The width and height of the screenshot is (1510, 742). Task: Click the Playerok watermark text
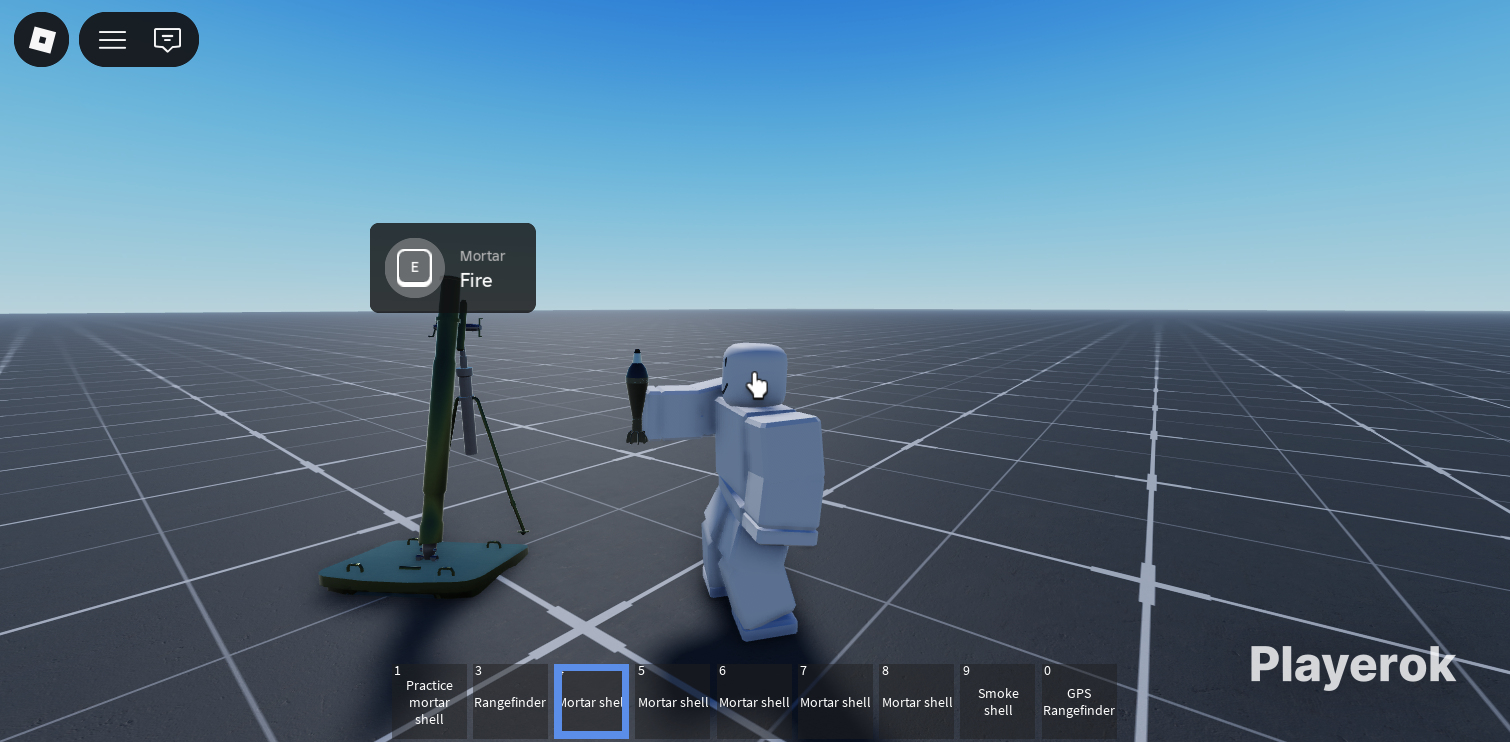1351,666
